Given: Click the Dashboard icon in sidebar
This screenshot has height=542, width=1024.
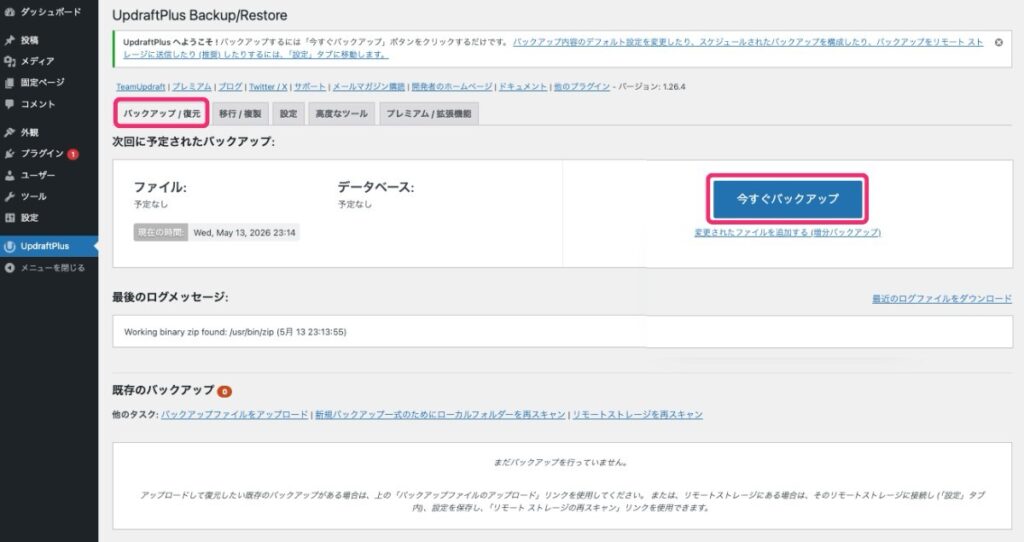Looking at the screenshot, I should pyautogui.click(x=9, y=12).
